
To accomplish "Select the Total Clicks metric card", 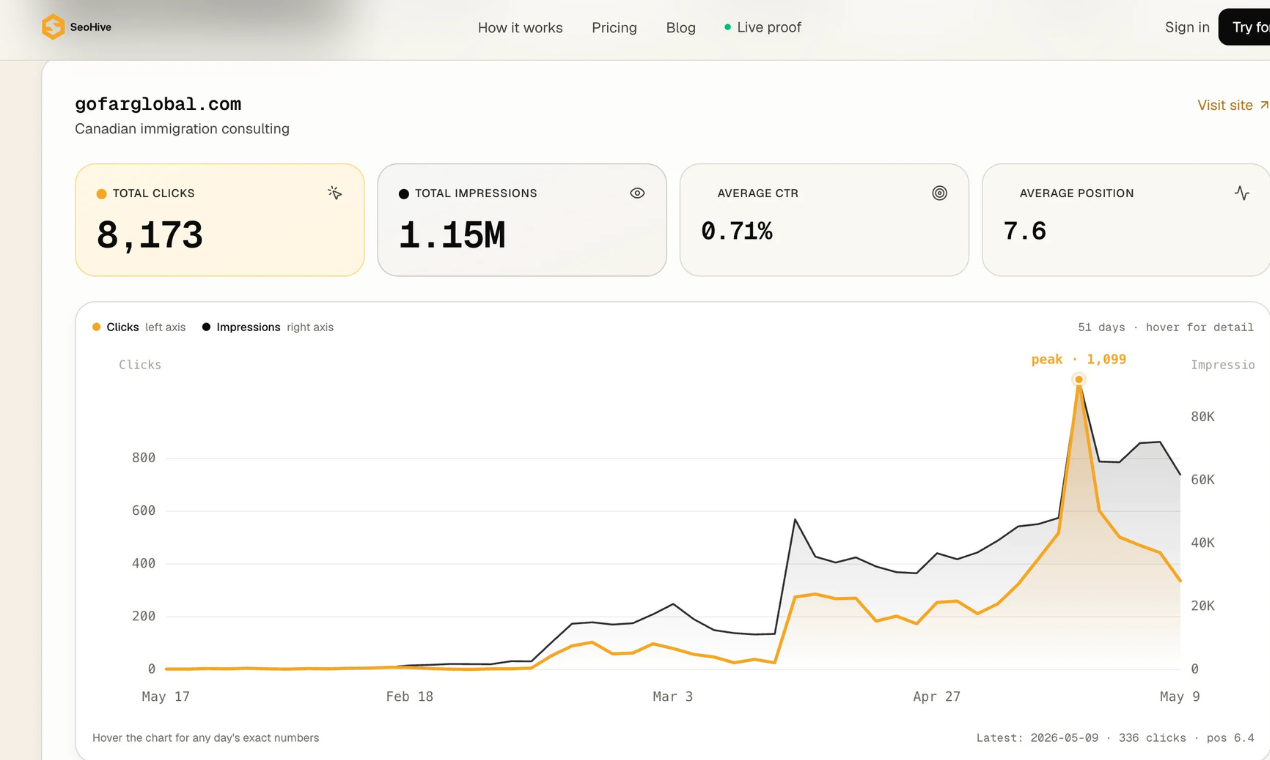I will 220,220.
